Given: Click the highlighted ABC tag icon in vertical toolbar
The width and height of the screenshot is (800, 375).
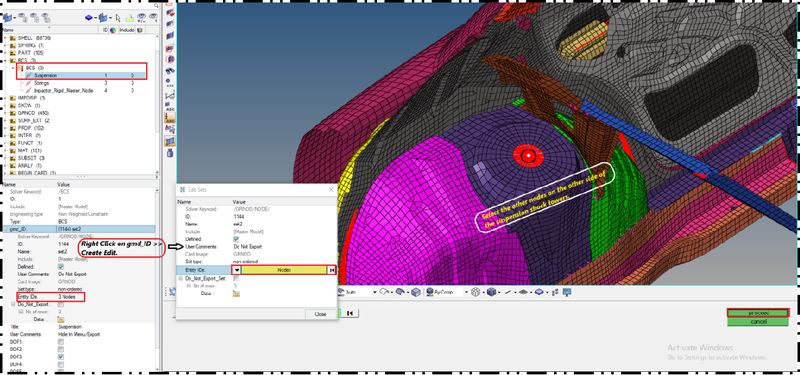Looking at the screenshot, I should click(170, 117).
